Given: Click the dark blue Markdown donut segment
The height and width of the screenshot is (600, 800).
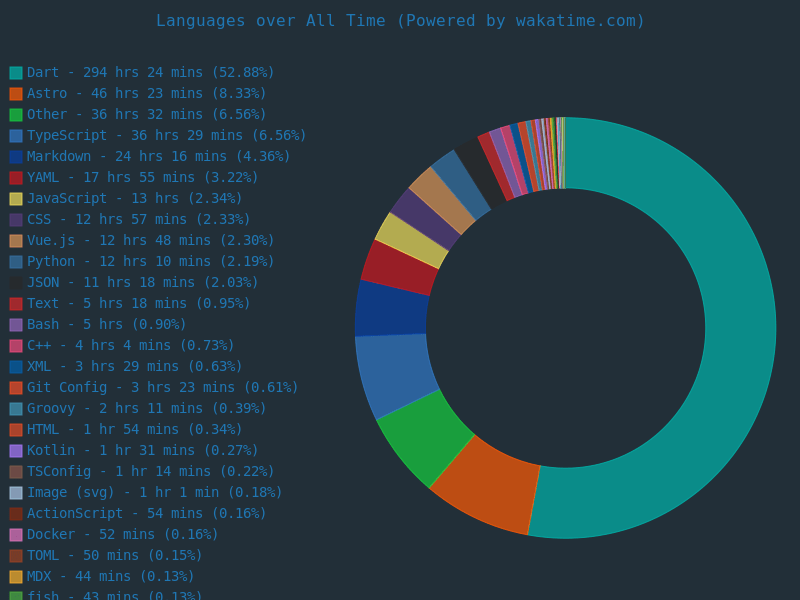Looking at the screenshot, I should click(x=391, y=309).
